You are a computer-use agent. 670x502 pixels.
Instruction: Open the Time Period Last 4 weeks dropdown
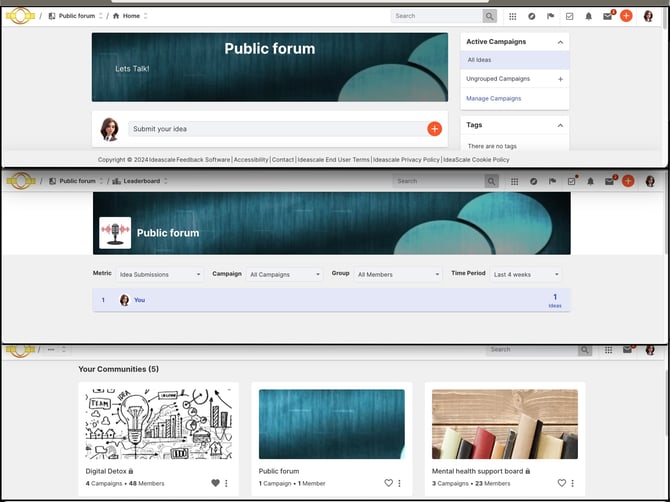tap(526, 274)
